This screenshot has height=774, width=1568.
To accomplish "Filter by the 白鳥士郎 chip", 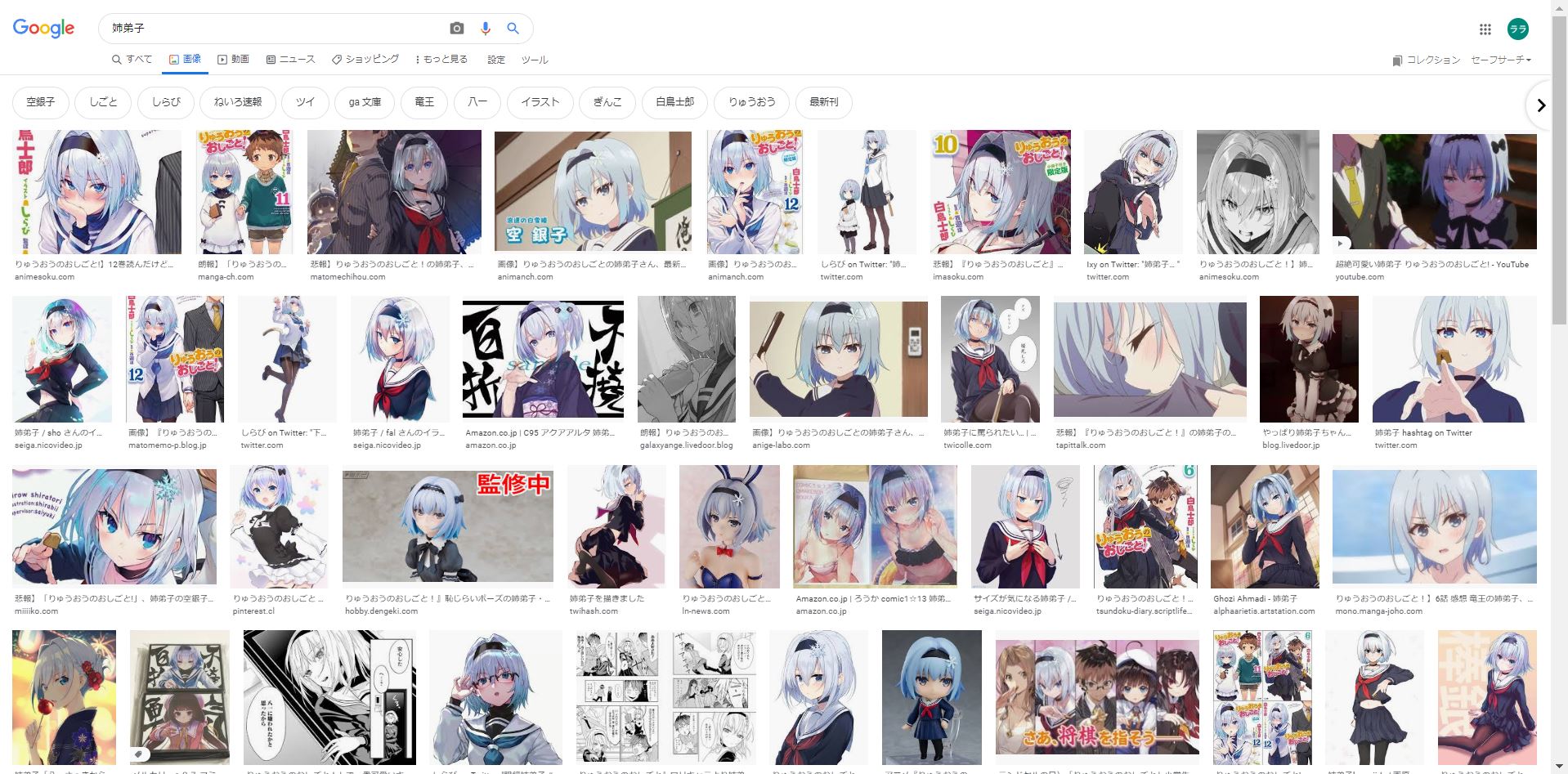I will [x=674, y=102].
